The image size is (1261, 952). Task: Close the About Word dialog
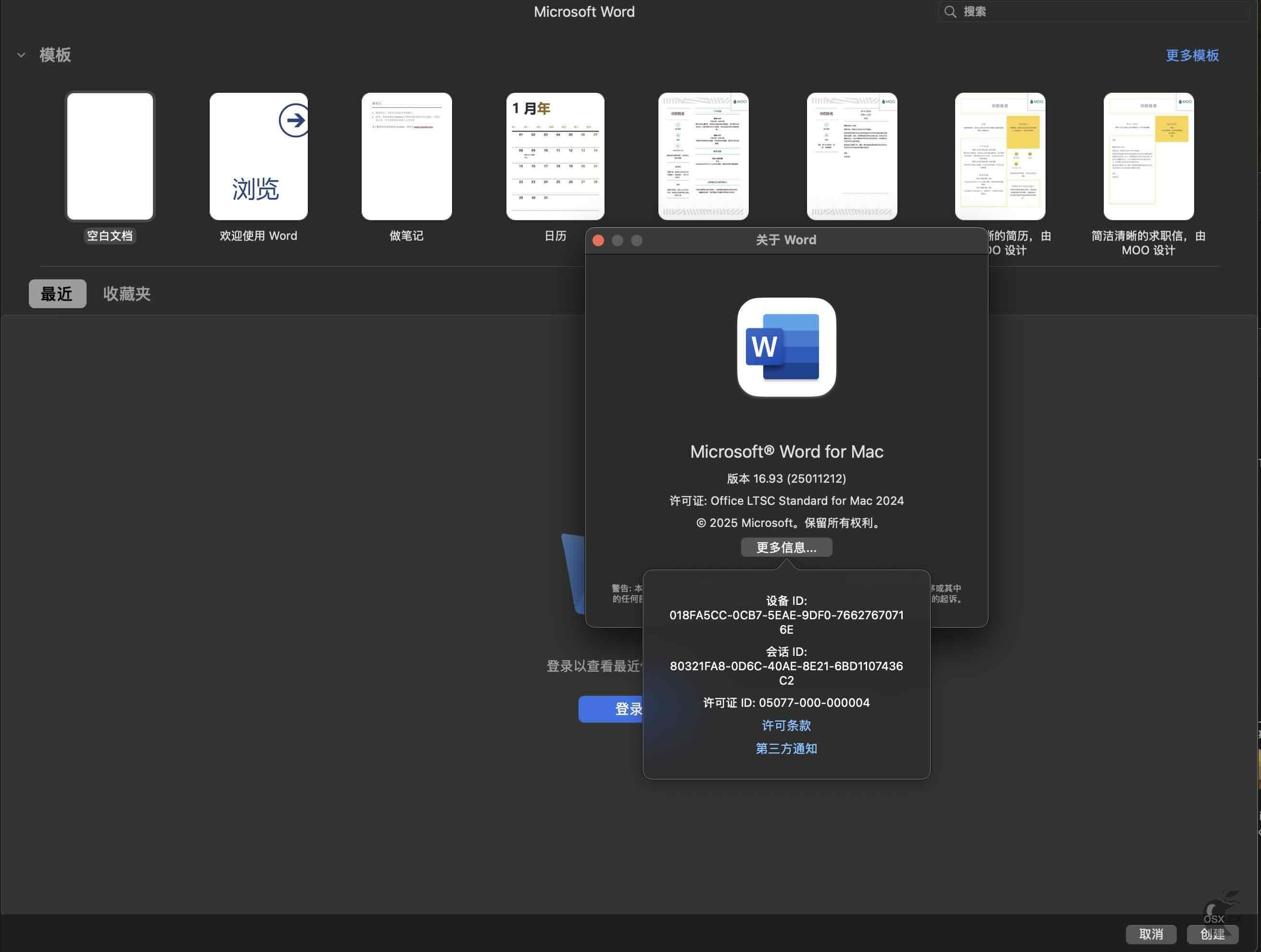point(598,240)
